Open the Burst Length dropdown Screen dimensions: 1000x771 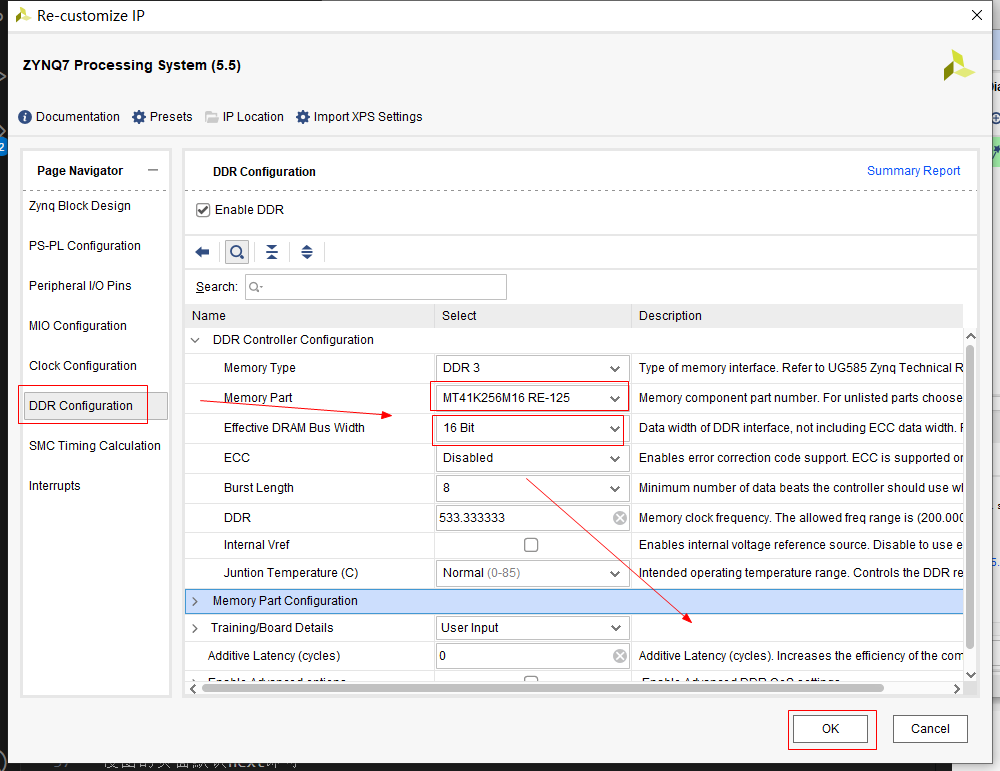533,488
